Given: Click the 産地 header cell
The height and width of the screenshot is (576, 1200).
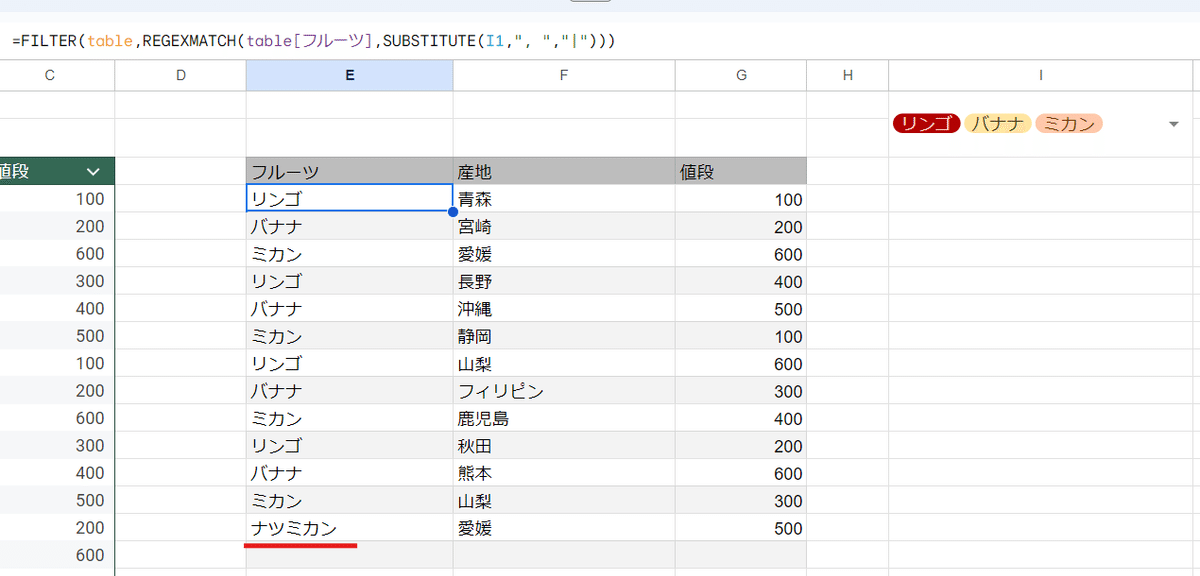Looking at the screenshot, I should coord(564,171).
